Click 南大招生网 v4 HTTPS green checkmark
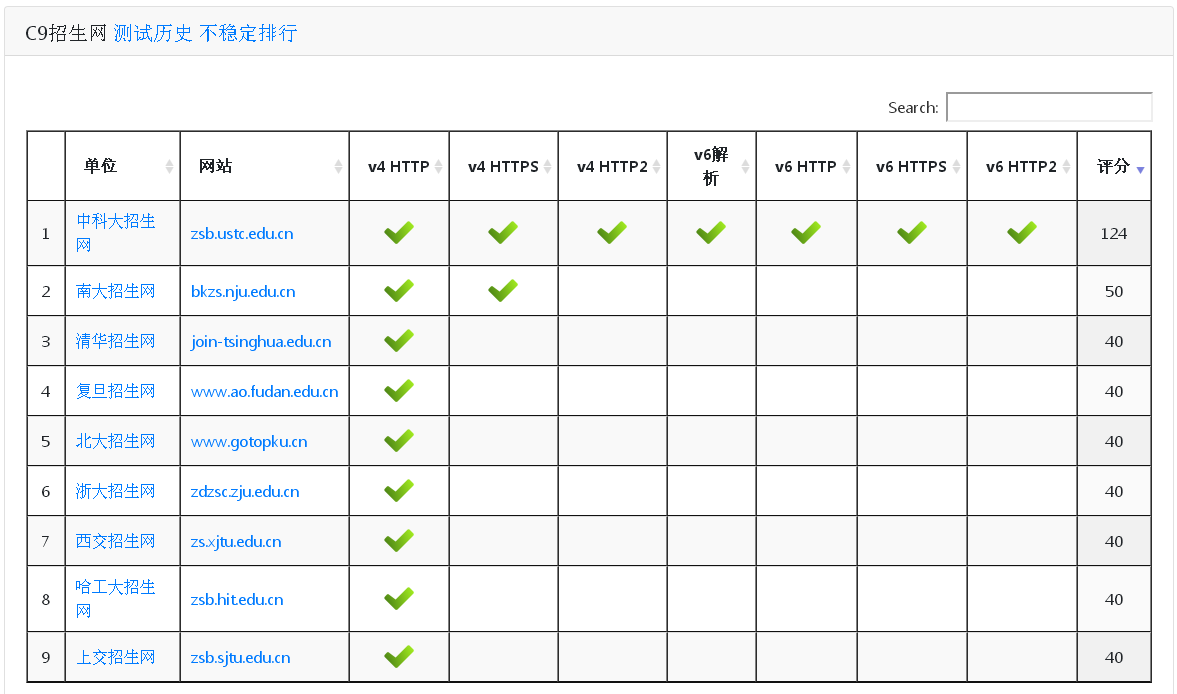This screenshot has height=694, width=1177. point(503,290)
